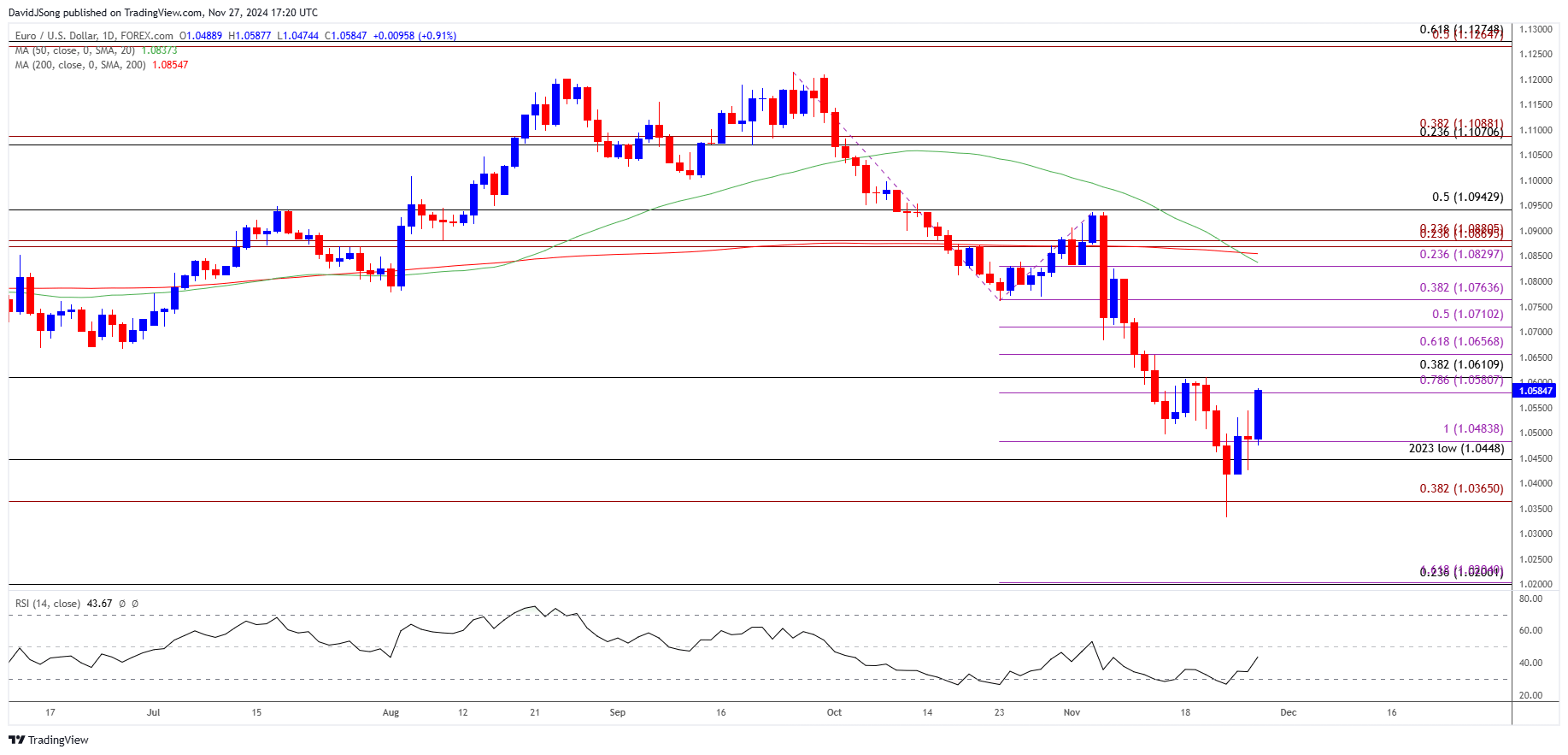
Task: Click the 2023 low (1.0448) label
Action: [x=1456, y=448]
